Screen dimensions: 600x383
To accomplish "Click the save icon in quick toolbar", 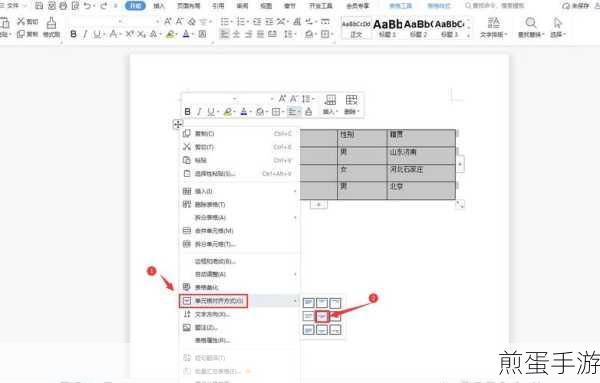I will [x=39, y=6].
